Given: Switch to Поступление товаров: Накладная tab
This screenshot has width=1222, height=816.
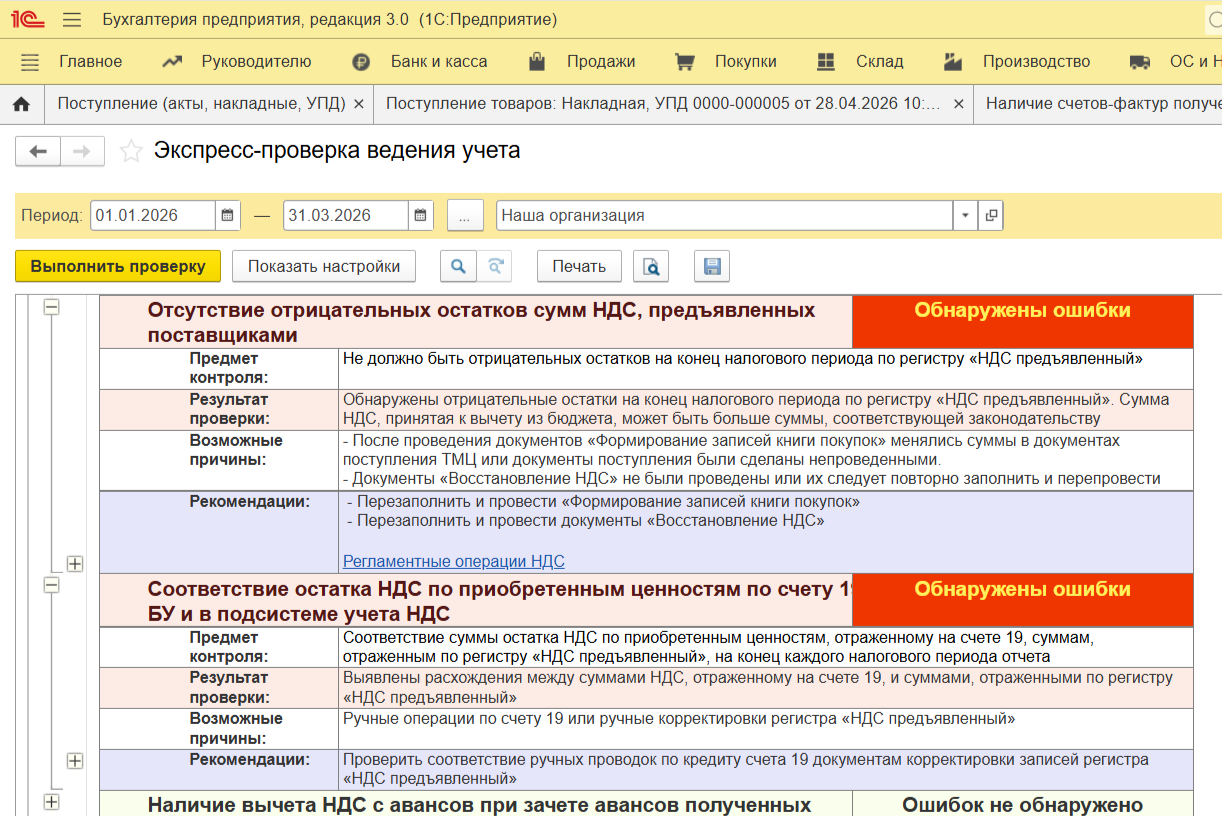Looking at the screenshot, I should [663, 103].
